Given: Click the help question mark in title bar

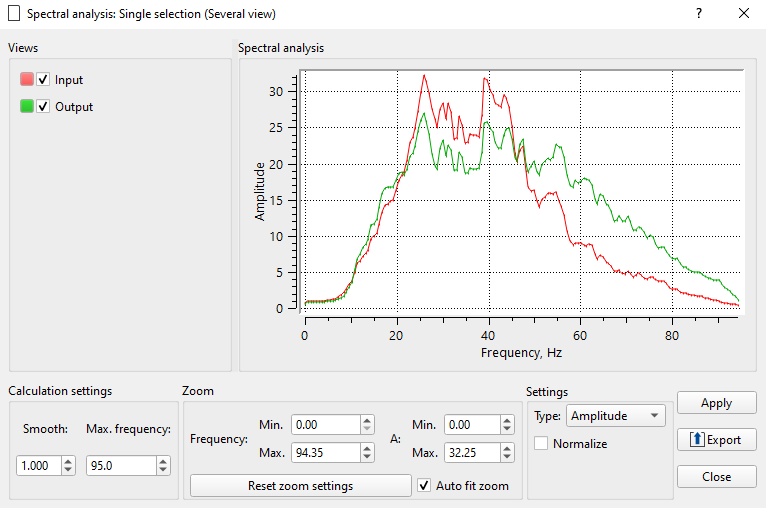Looking at the screenshot, I should 699,14.
